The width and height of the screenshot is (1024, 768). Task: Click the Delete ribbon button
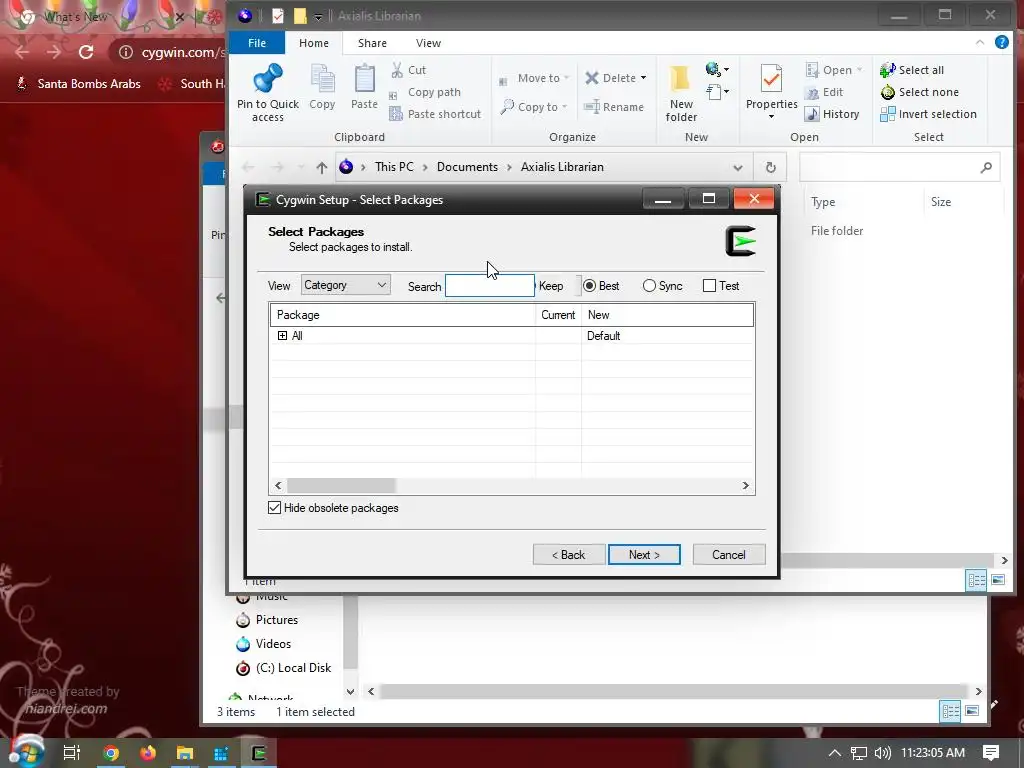[615, 78]
